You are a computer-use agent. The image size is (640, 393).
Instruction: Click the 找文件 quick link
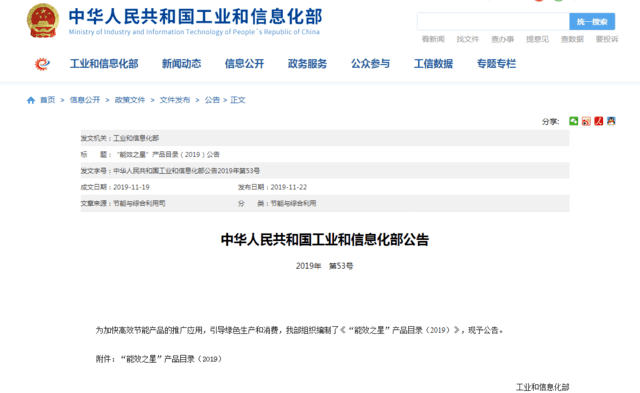pyautogui.click(x=468, y=39)
